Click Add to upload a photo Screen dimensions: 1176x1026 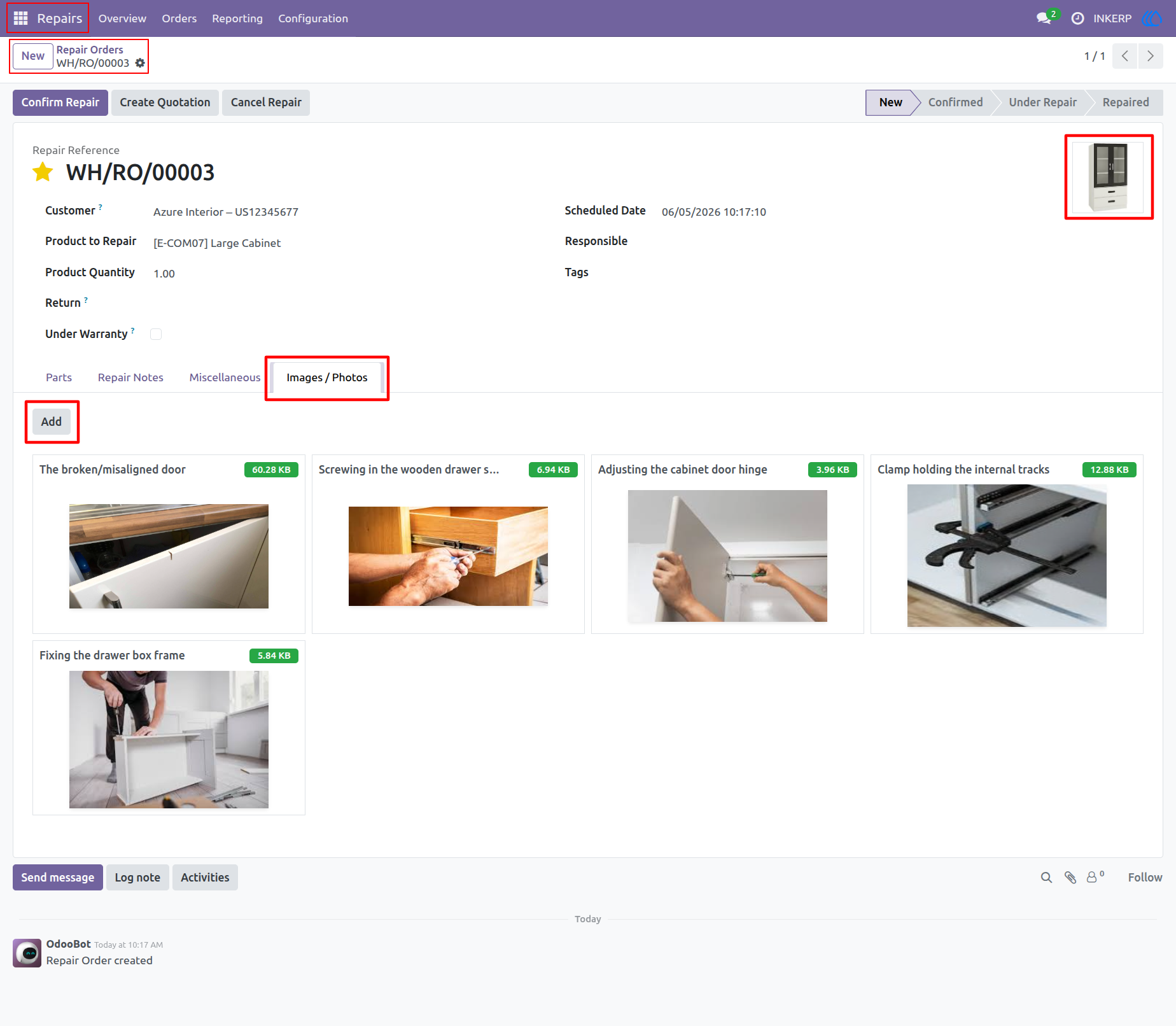click(x=52, y=421)
